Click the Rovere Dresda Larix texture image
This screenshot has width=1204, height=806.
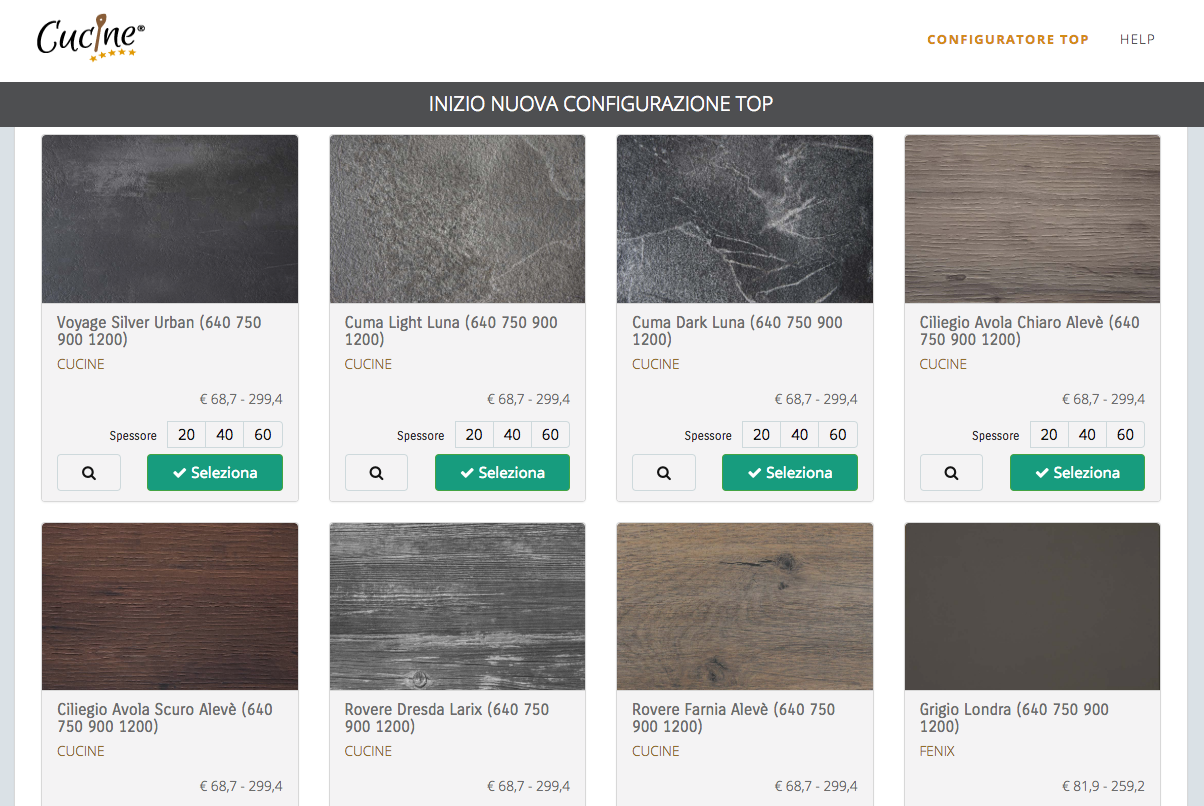457,606
